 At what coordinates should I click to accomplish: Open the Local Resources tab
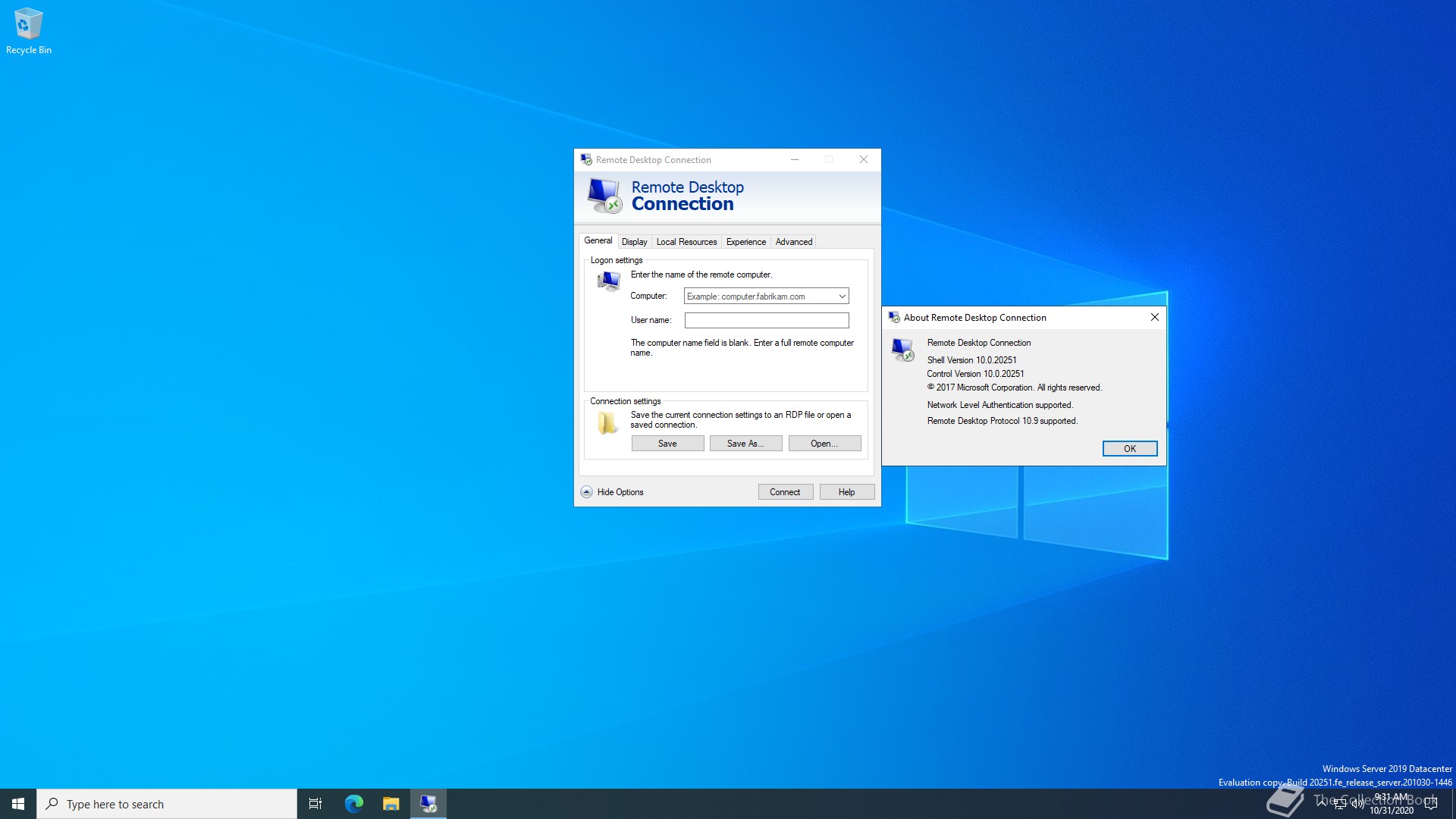pyautogui.click(x=686, y=242)
